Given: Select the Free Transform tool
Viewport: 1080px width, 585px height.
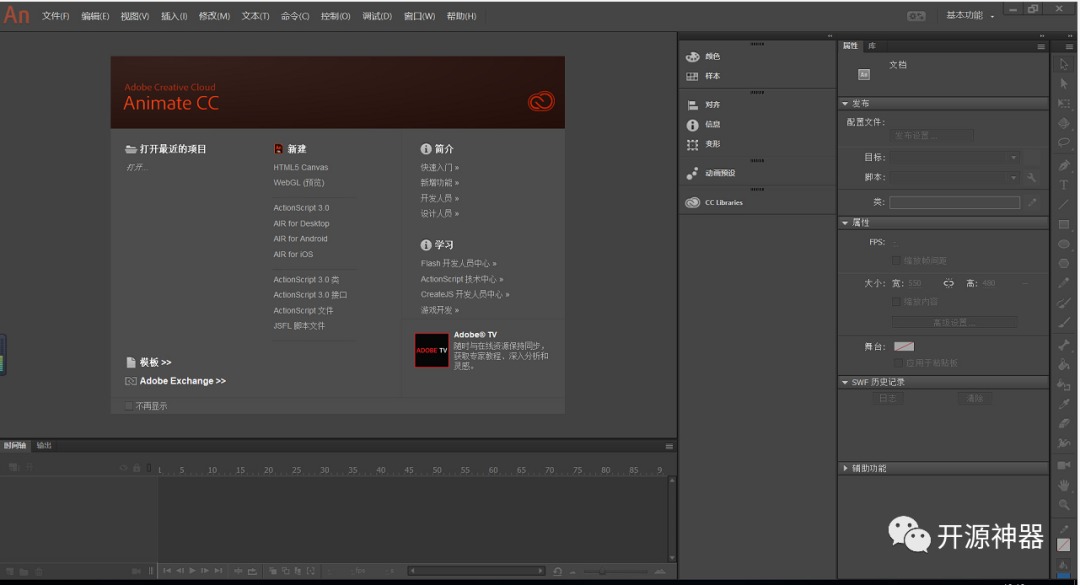Looking at the screenshot, I should [x=1064, y=103].
